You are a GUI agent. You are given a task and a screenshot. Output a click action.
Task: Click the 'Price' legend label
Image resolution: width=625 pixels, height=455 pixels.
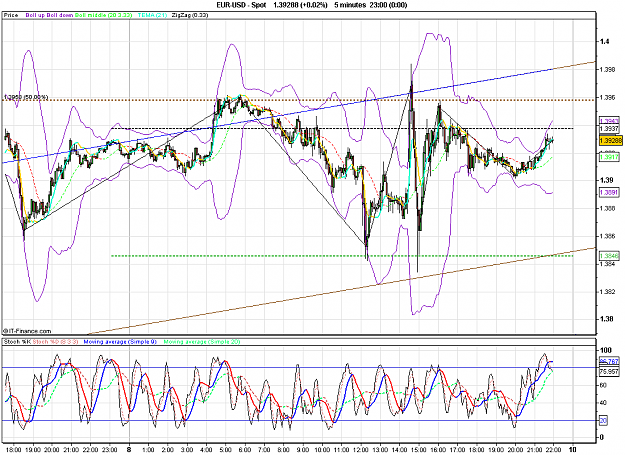[11, 15]
